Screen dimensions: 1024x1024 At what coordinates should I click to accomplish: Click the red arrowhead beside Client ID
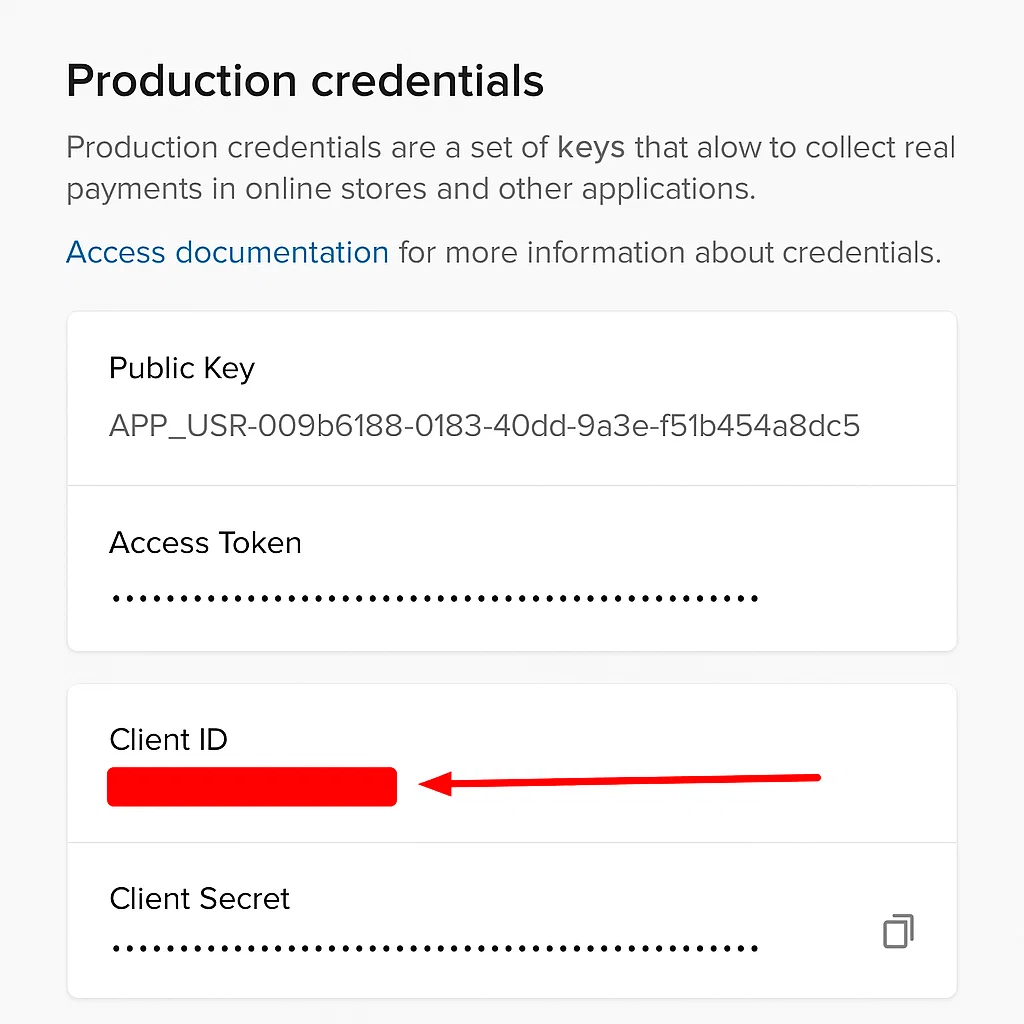pyautogui.click(x=436, y=785)
